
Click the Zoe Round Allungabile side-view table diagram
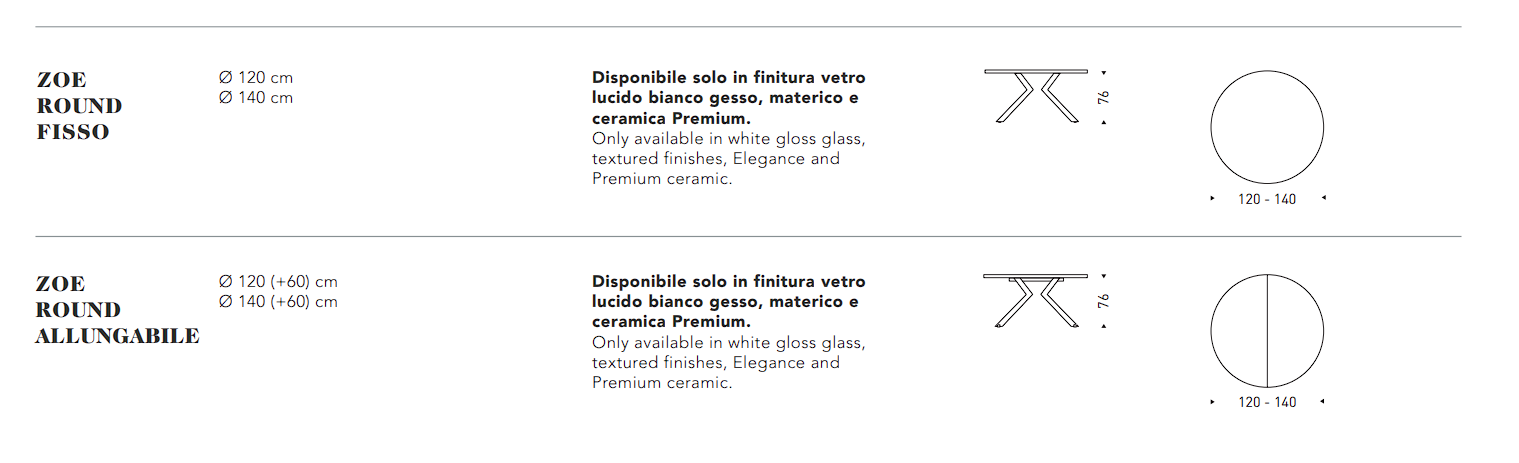(1035, 300)
